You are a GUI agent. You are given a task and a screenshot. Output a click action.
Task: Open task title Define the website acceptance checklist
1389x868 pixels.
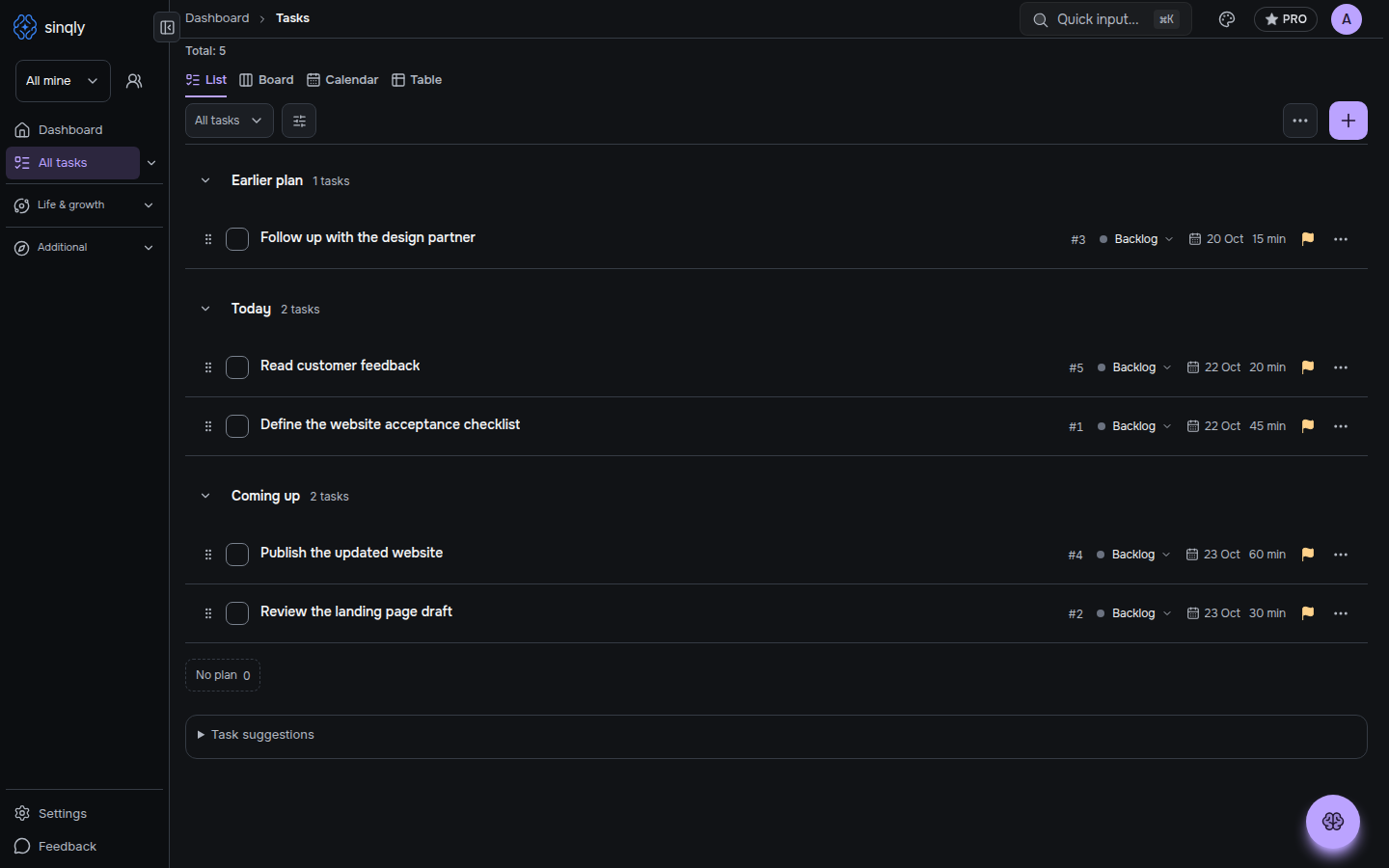click(390, 424)
